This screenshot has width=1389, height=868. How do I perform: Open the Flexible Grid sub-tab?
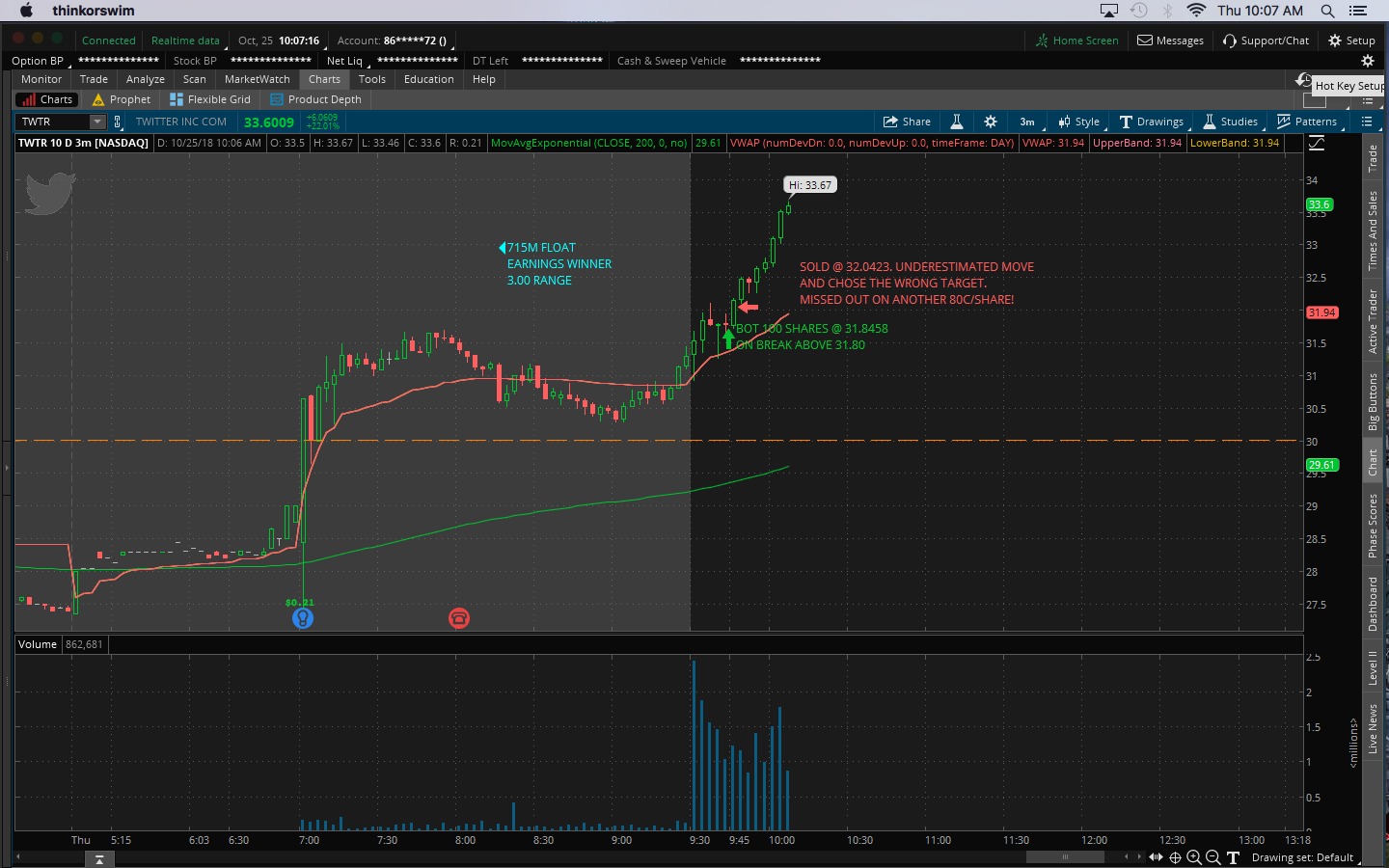click(x=210, y=99)
